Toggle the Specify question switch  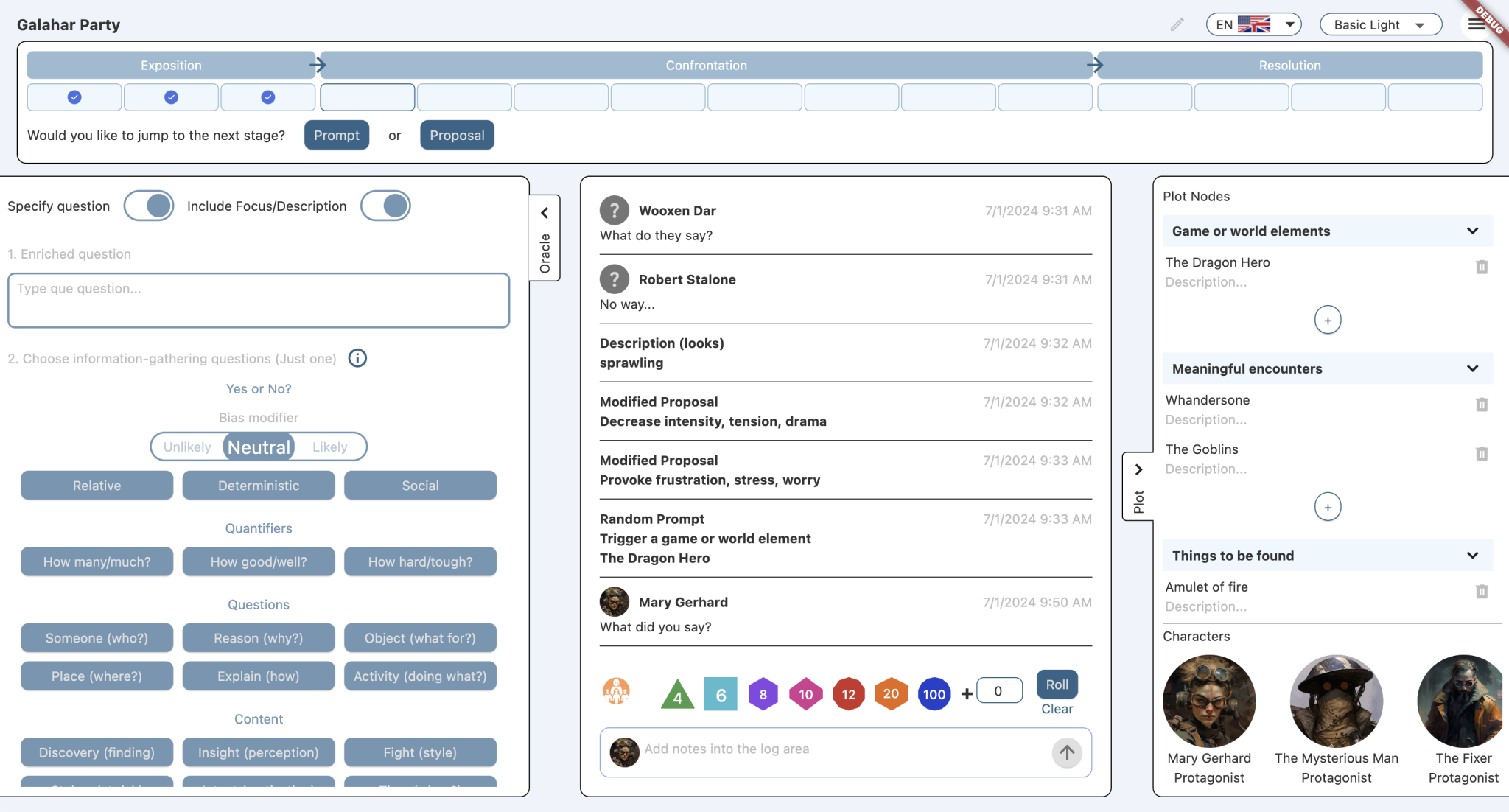pos(149,206)
